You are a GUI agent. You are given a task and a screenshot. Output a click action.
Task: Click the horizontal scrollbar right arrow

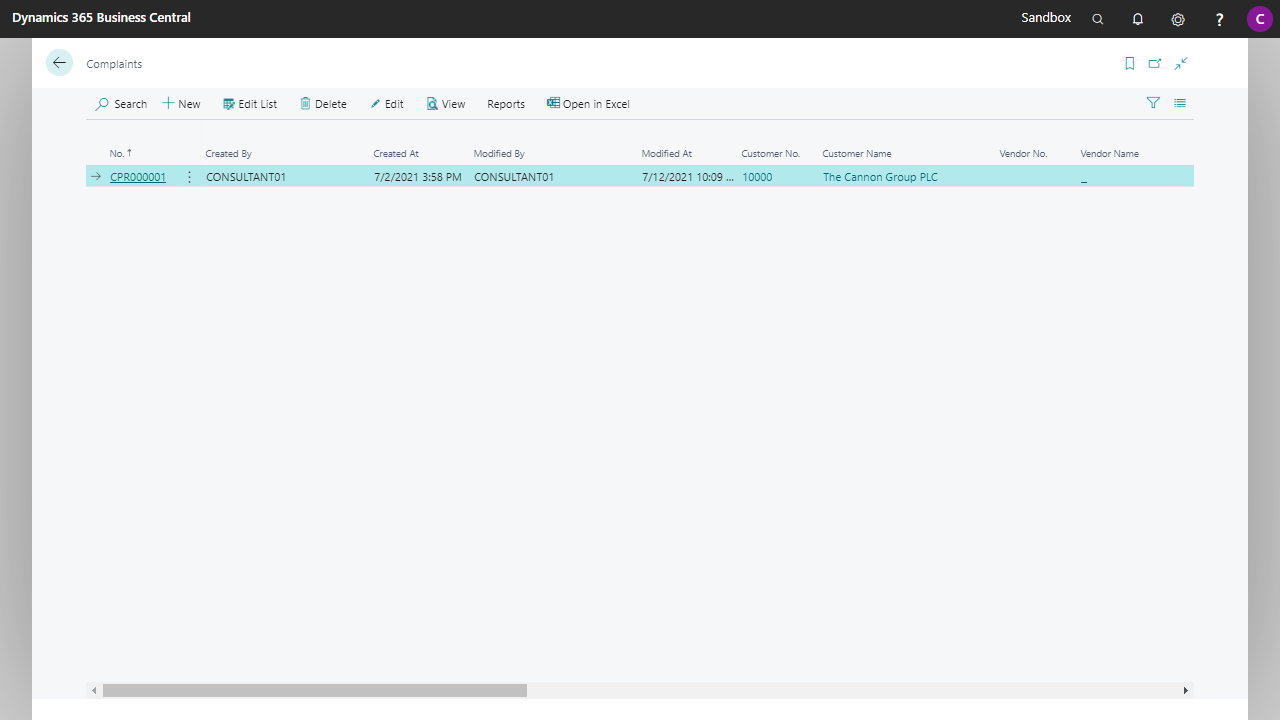tap(1184, 690)
